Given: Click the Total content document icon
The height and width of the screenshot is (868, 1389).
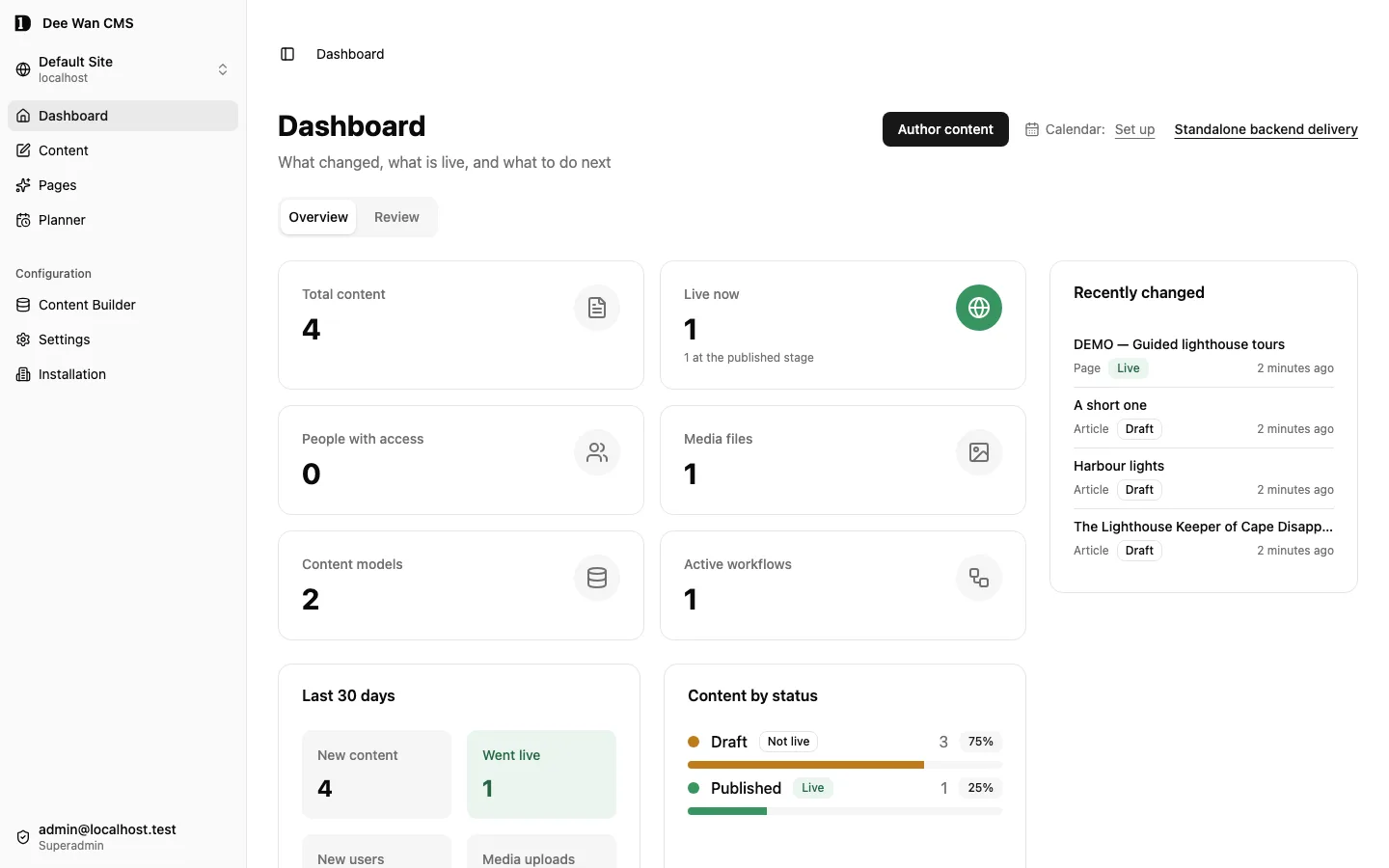Looking at the screenshot, I should coord(597,308).
